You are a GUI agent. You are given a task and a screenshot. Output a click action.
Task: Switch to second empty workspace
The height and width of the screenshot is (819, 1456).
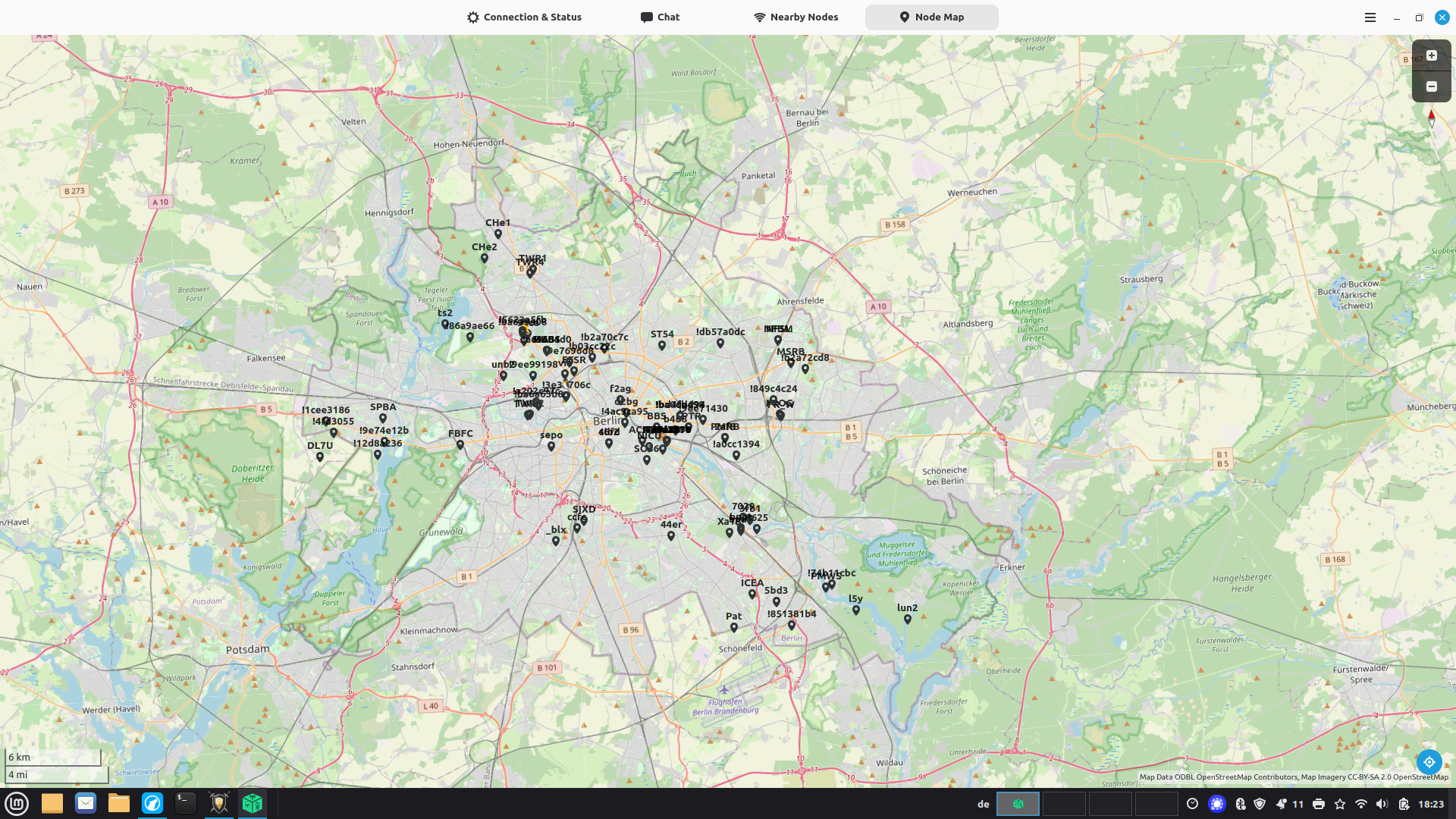tap(1064, 804)
